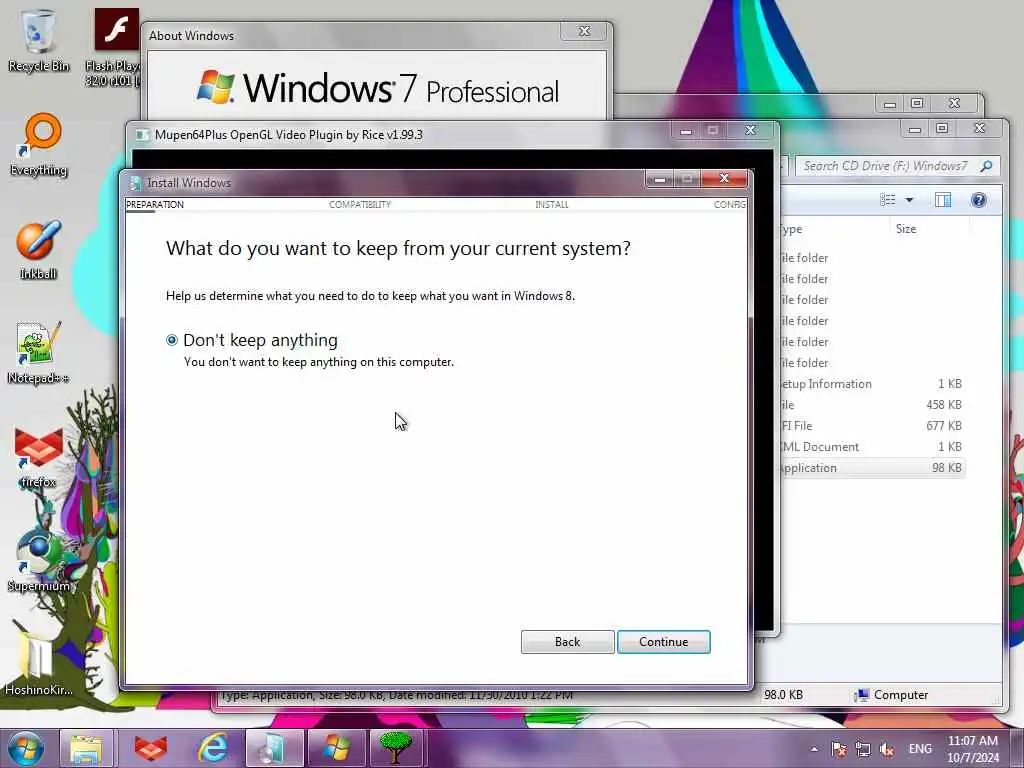
Task: Open the clock showing 11:07 AM
Action: click(972, 749)
